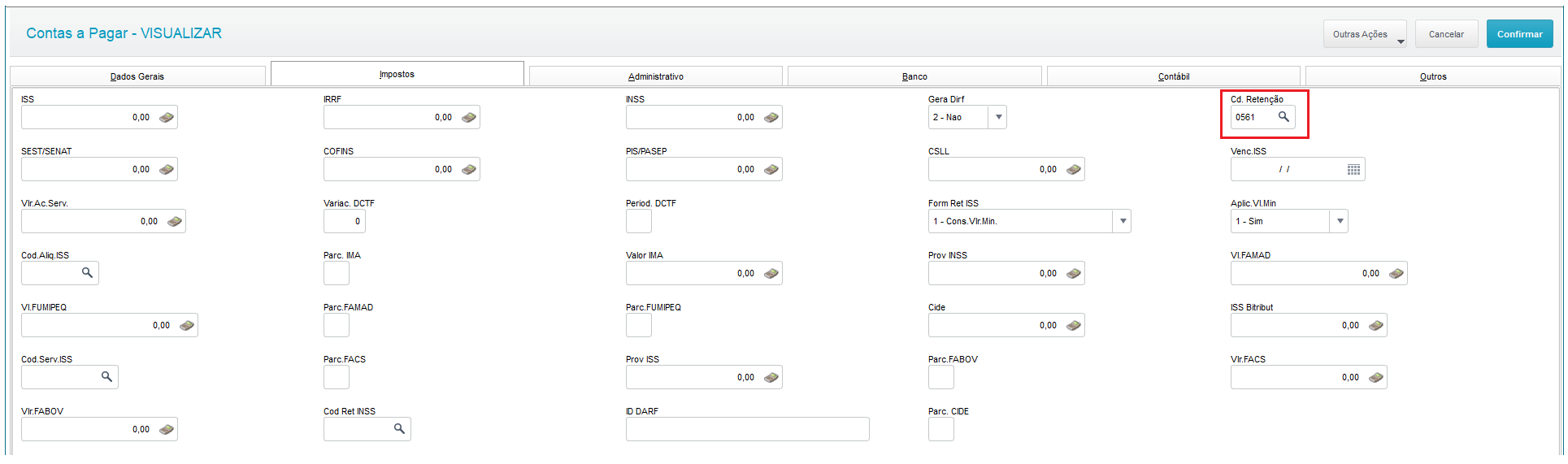Image resolution: width=1568 pixels, height=464 pixels.
Task: Open calculator icon in CSLL field
Action: pos(1073,170)
